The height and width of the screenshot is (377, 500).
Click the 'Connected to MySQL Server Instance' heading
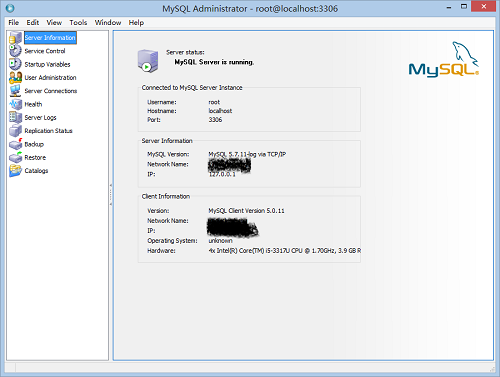(x=192, y=88)
